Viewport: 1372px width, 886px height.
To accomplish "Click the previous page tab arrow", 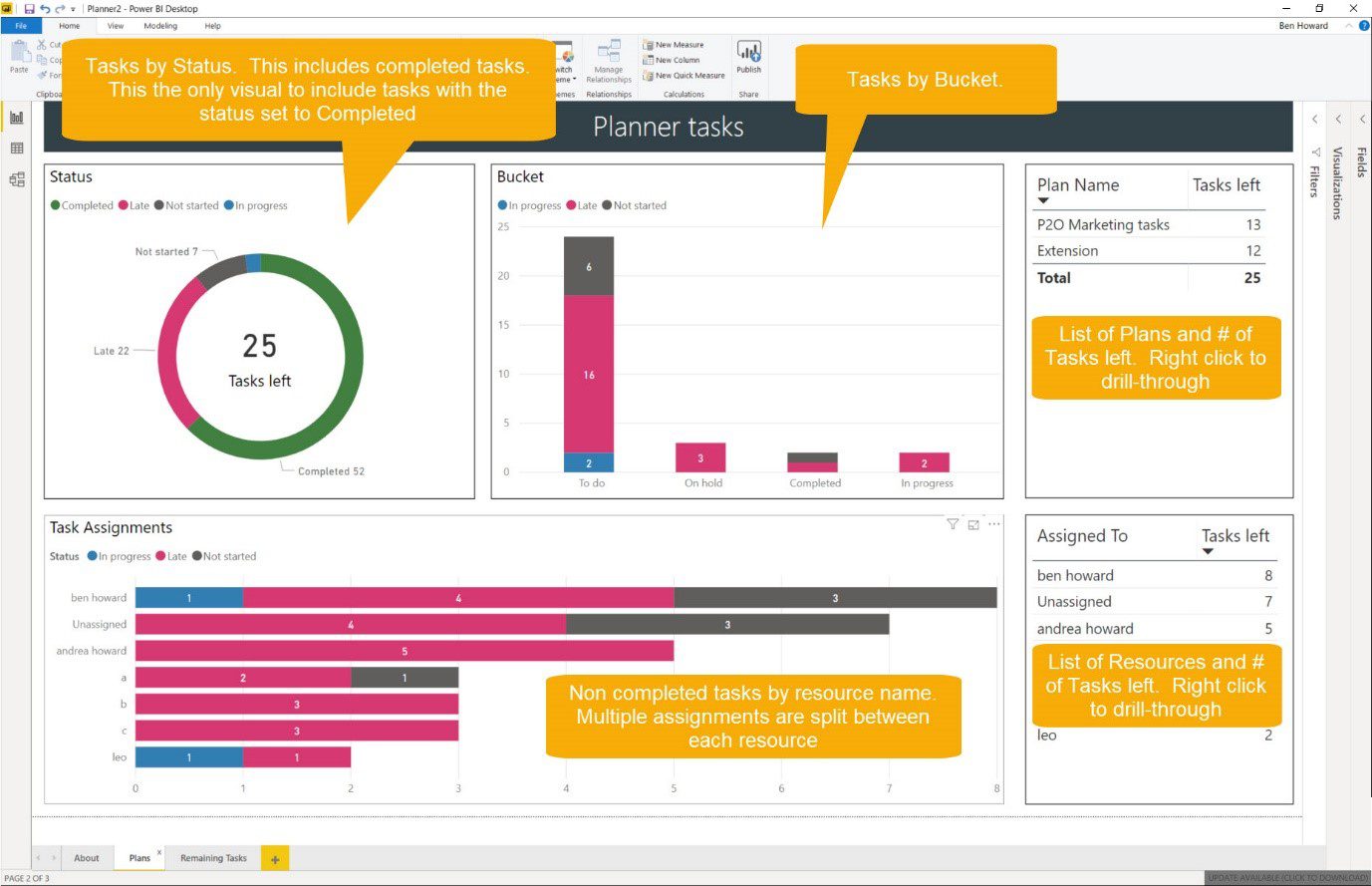I will tap(39, 858).
